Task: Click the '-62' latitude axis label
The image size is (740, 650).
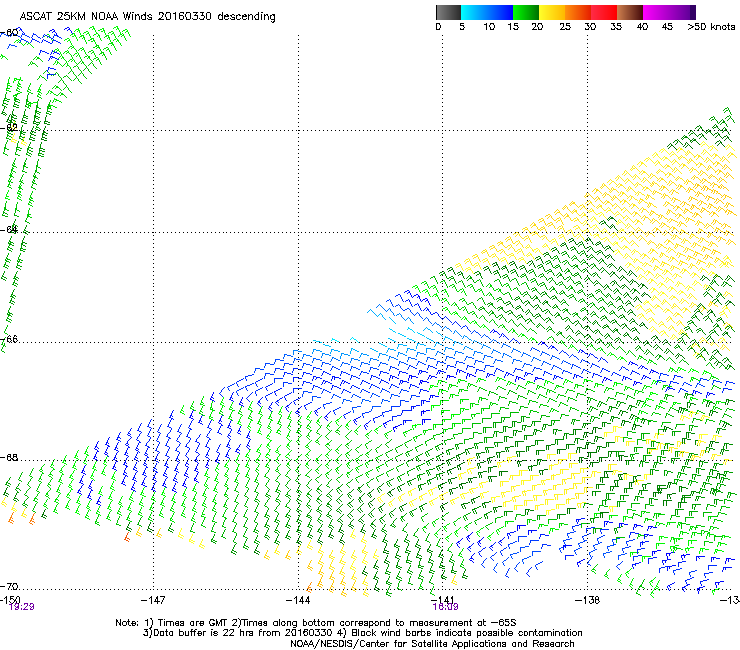Action: tap(9, 127)
